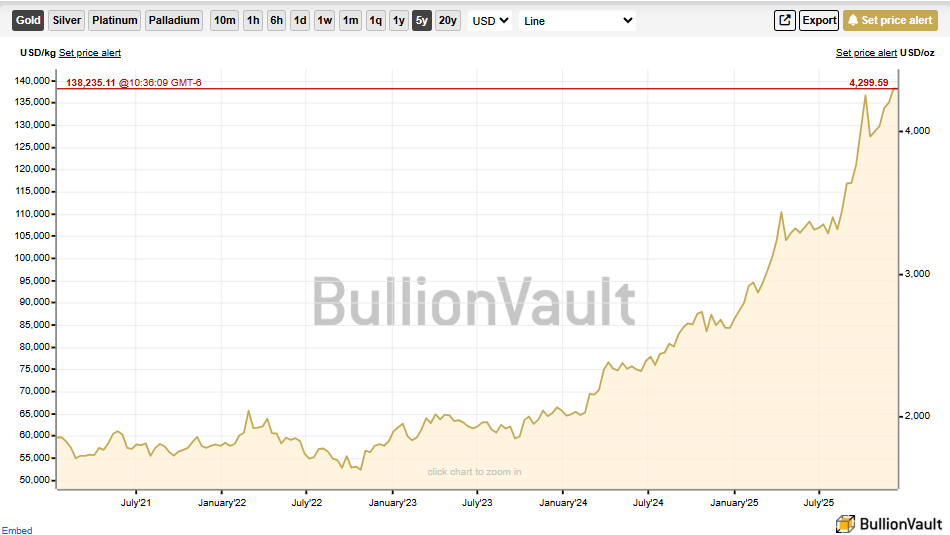This screenshot has width=950, height=535.
Task: Select the 1w time range
Action: coord(324,20)
